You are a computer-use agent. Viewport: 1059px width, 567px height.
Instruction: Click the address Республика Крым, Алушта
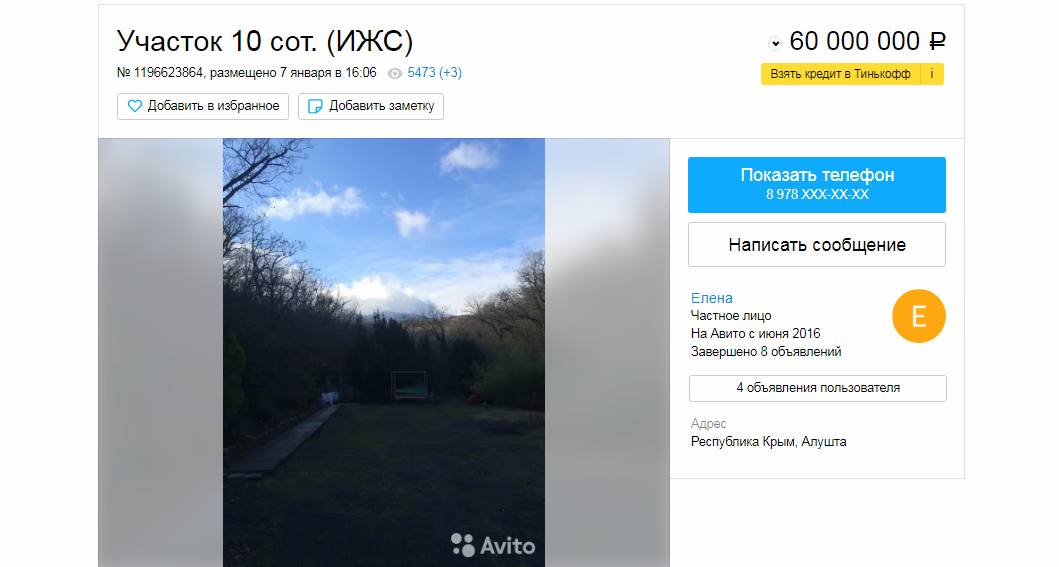[x=768, y=441]
